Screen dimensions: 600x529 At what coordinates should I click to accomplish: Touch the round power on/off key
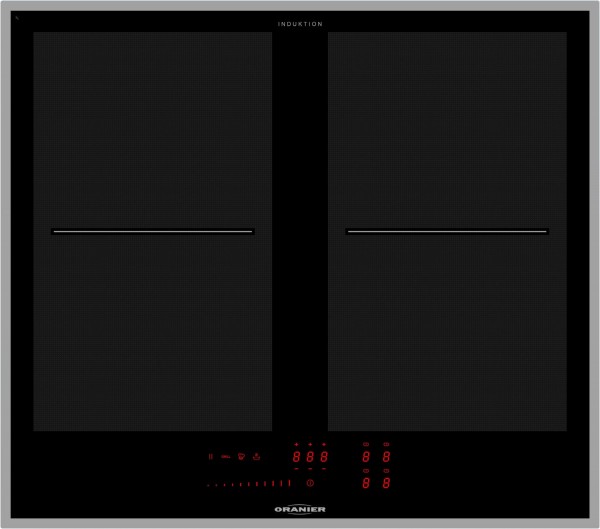[310, 483]
